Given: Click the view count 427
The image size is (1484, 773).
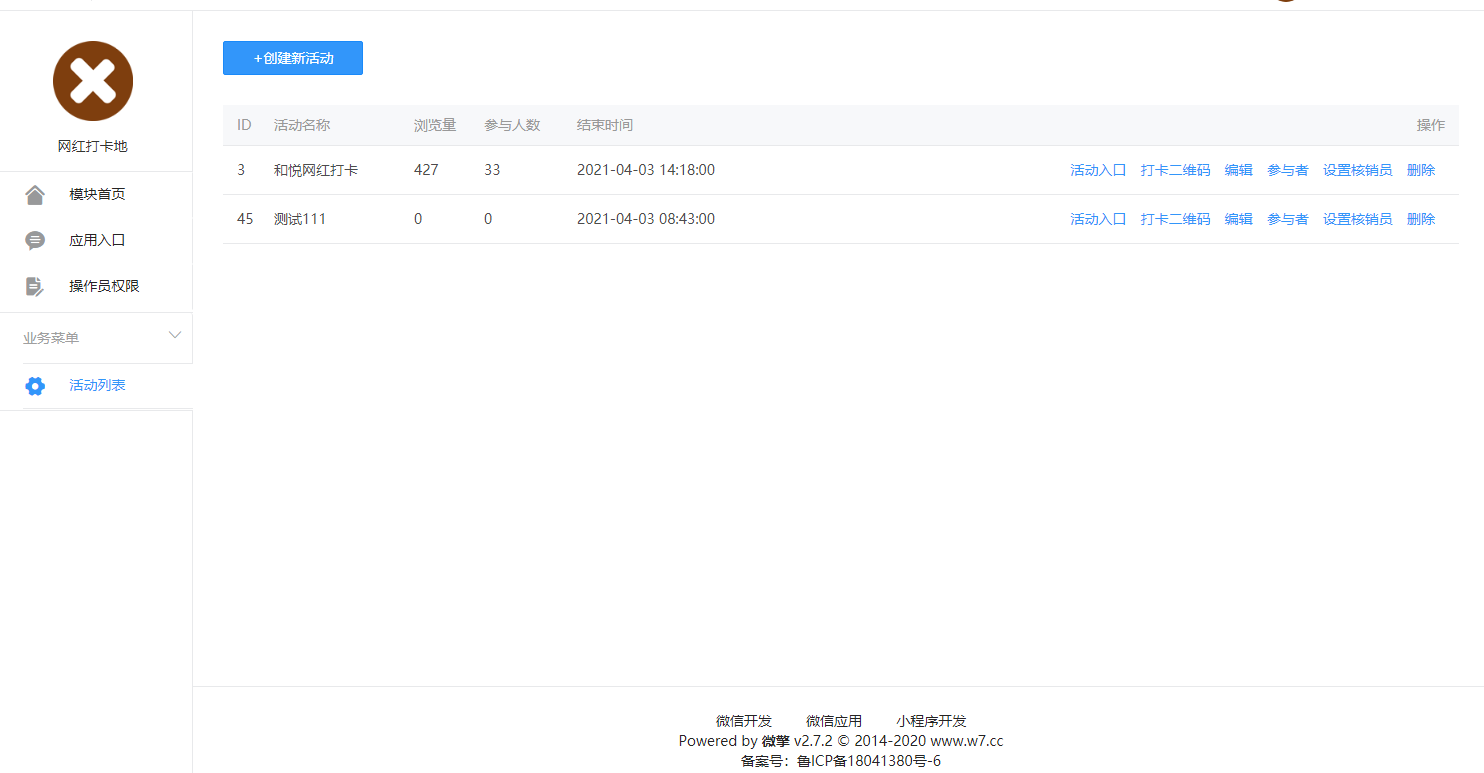Looking at the screenshot, I should tap(426, 170).
